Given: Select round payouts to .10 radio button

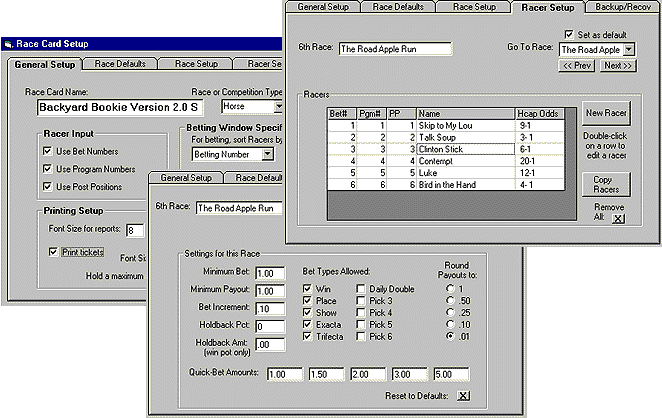Looking at the screenshot, I should pyautogui.click(x=450, y=324).
